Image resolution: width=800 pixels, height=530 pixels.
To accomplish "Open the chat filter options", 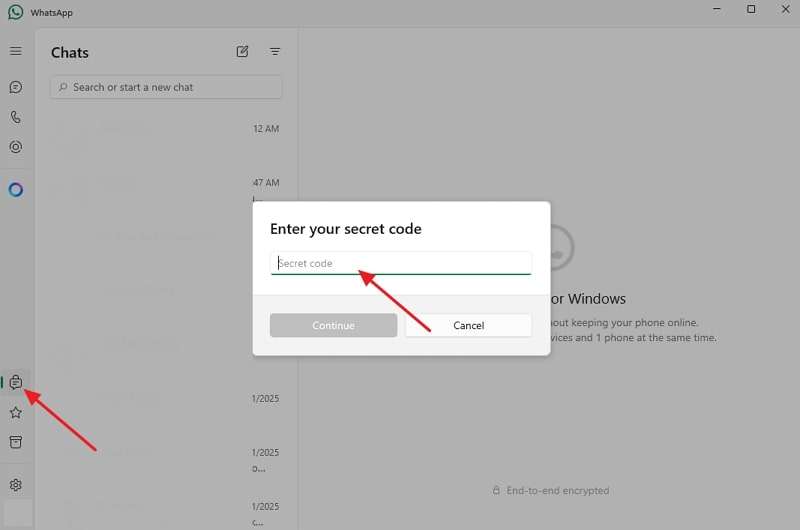I will click(x=275, y=52).
